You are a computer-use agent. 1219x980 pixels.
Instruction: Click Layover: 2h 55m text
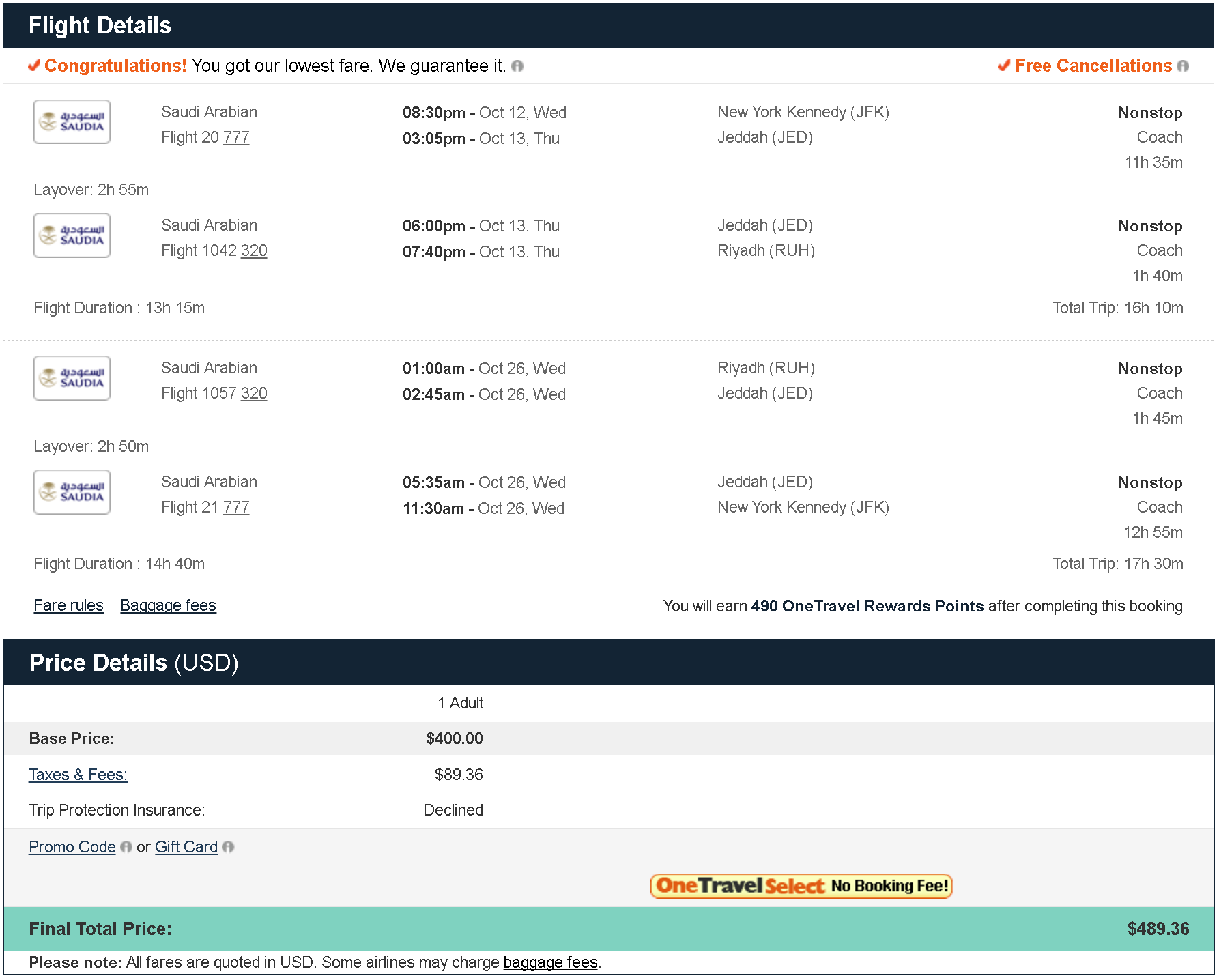click(91, 190)
